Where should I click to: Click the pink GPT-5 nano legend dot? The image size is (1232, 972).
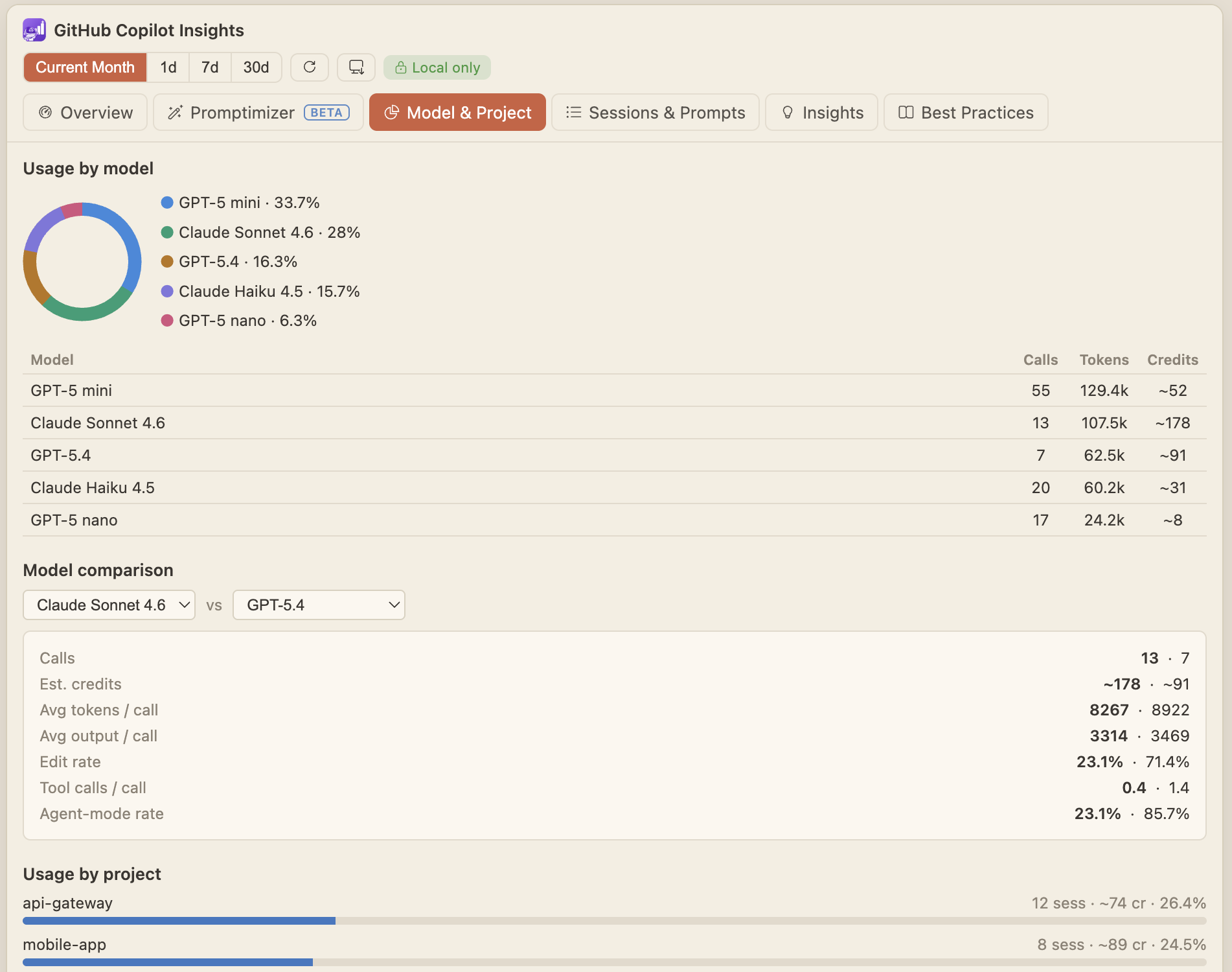167,320
